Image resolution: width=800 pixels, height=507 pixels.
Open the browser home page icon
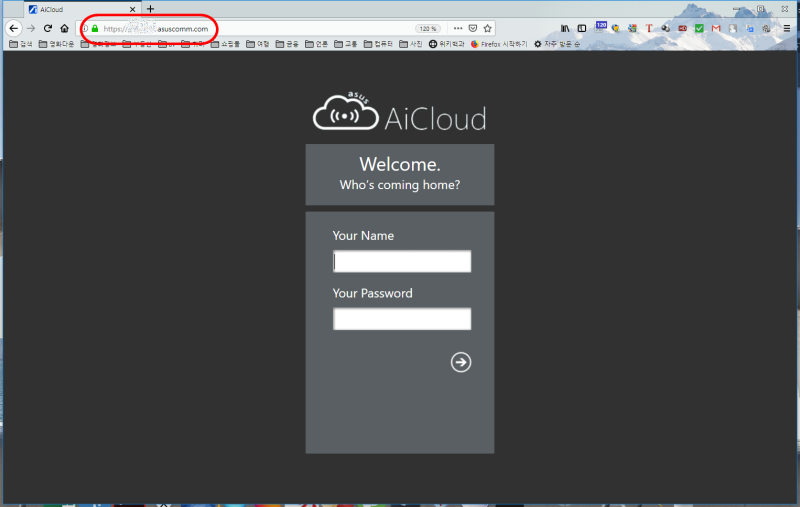tap(64, 29)
